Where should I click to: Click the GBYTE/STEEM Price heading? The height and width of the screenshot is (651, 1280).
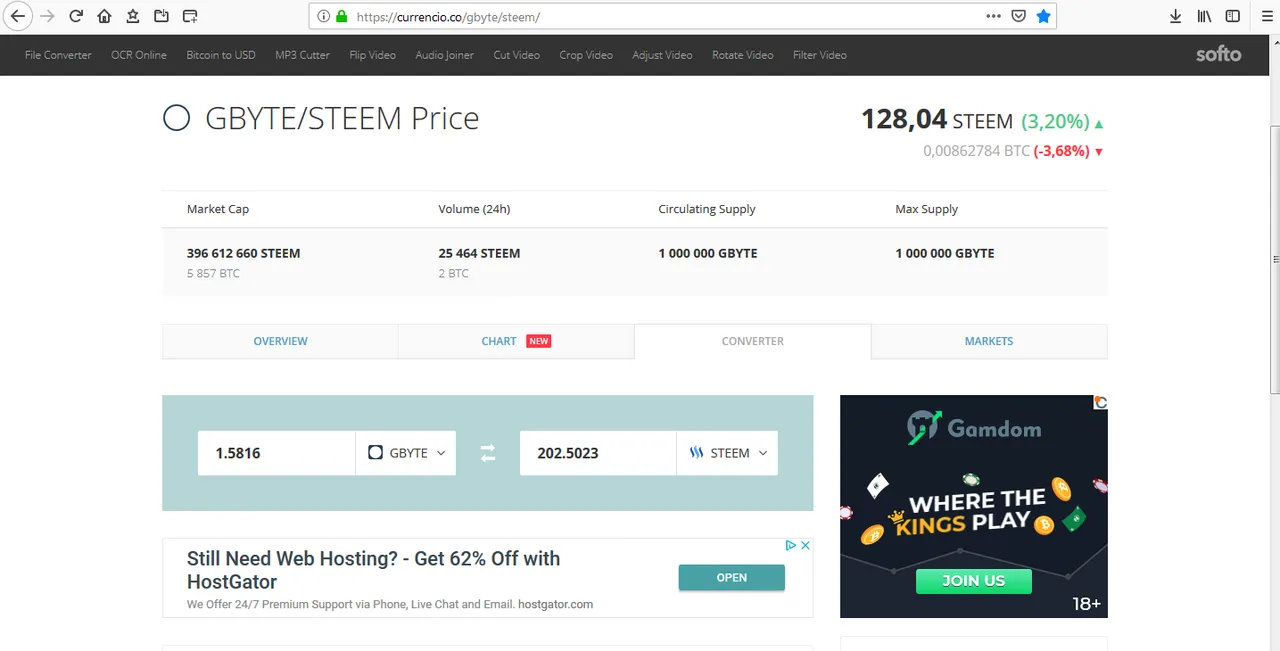(x=342, y=119)
